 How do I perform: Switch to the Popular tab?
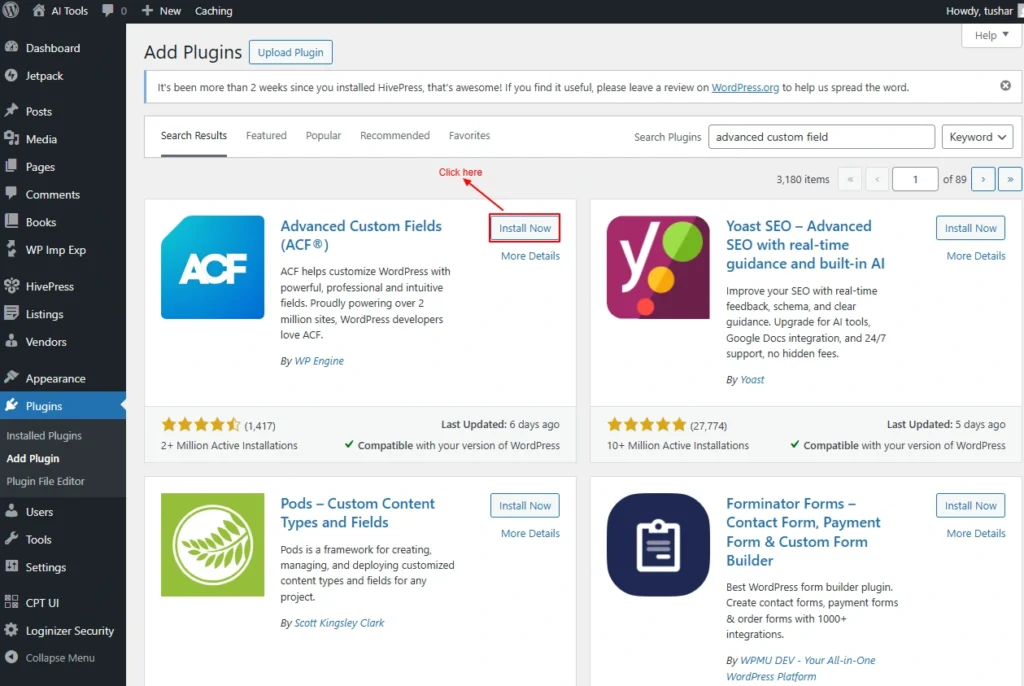point(323,136)
